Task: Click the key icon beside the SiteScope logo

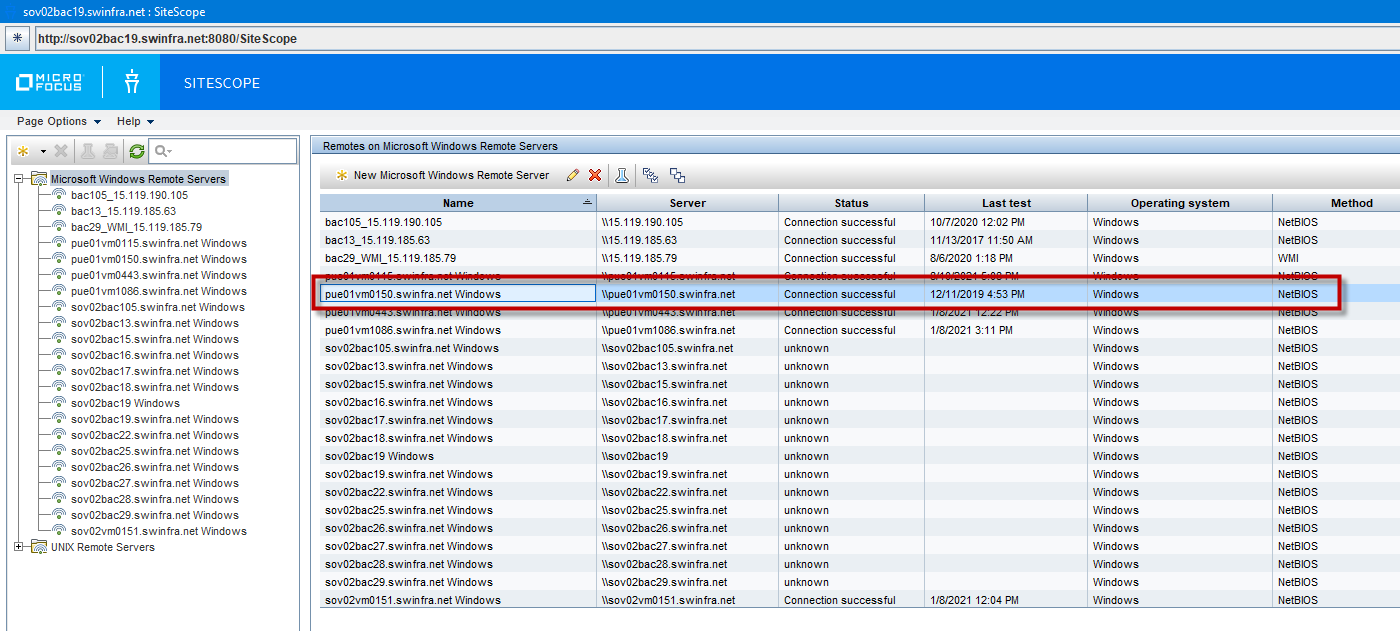Action: (132, 83)
